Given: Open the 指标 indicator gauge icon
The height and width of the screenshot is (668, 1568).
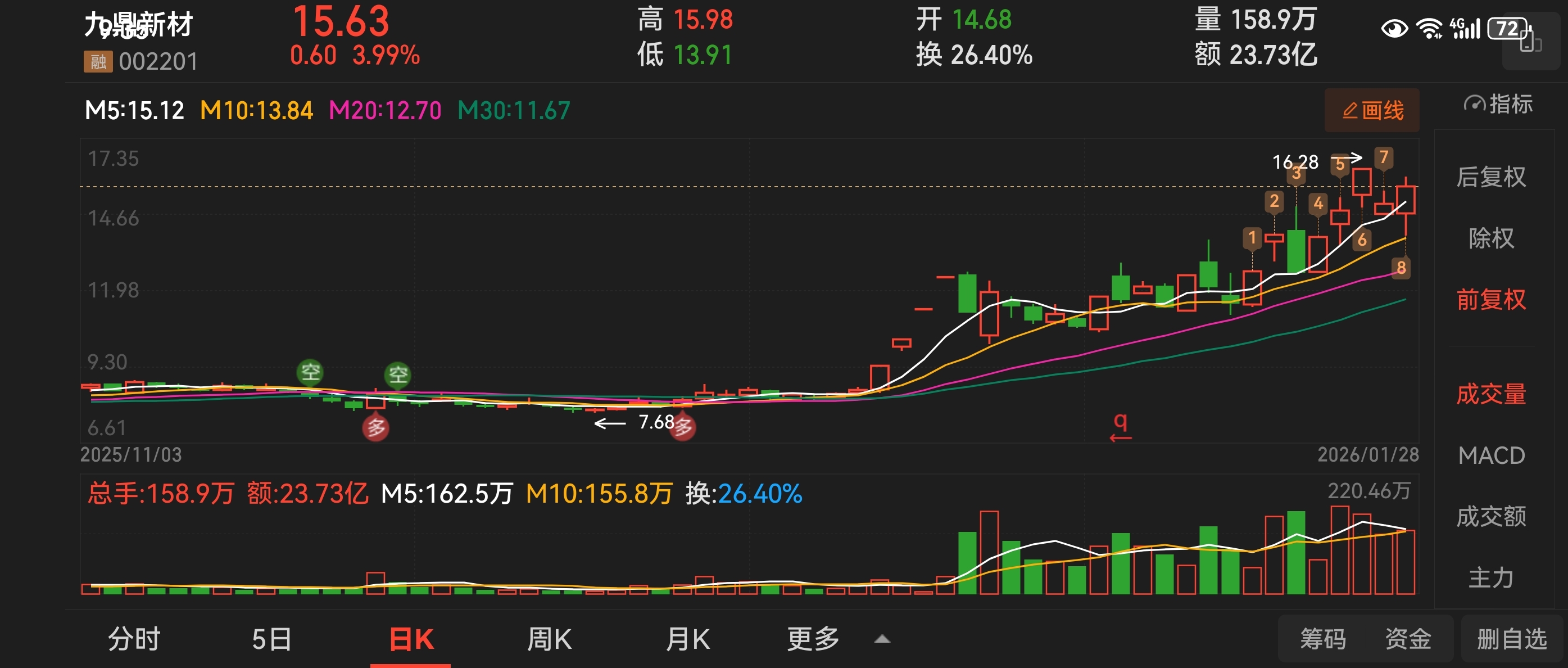Looking at the screenshot, I should [1474, 104].
